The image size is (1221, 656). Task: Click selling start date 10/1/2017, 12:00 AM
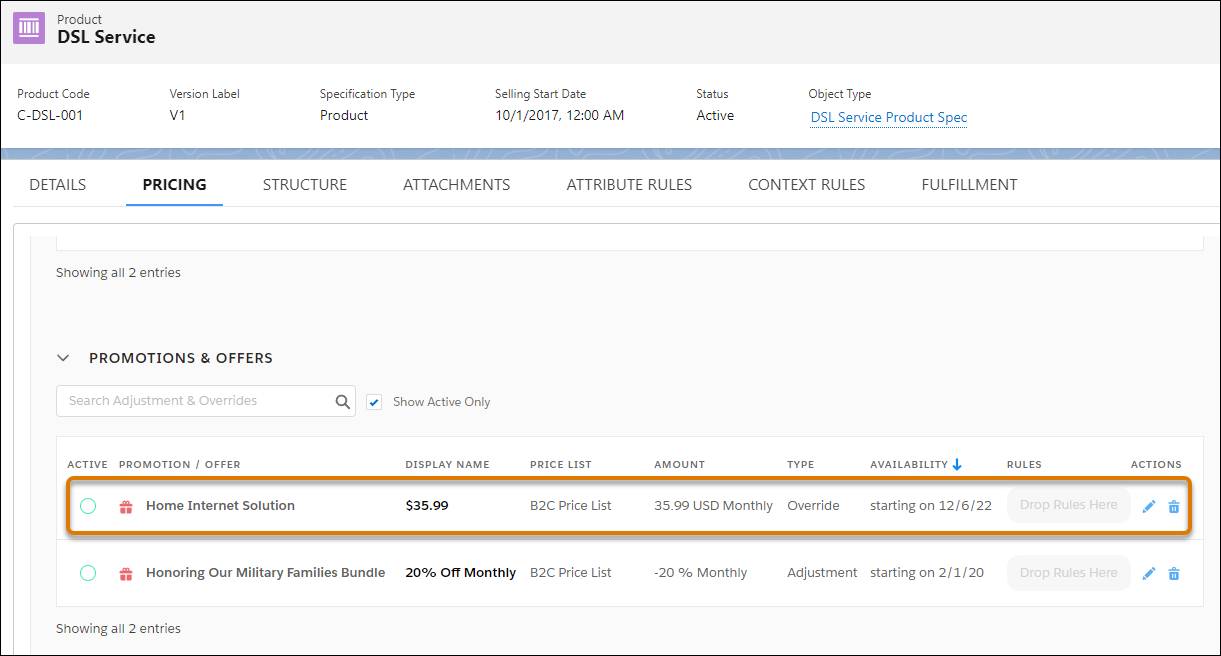(x=559, y=115)
